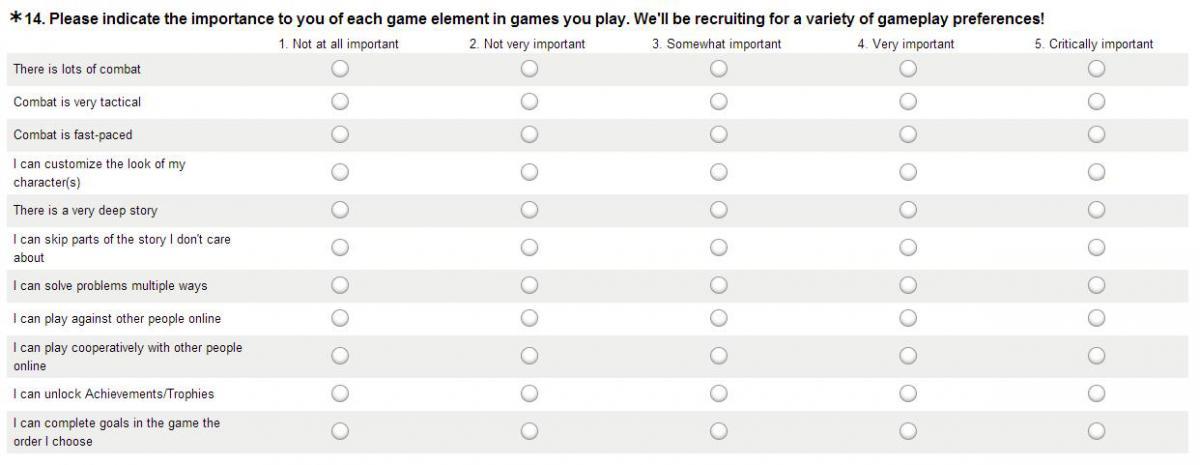Rate character look customization as Very important
1200x465 pixels.
tap(908, 172)
